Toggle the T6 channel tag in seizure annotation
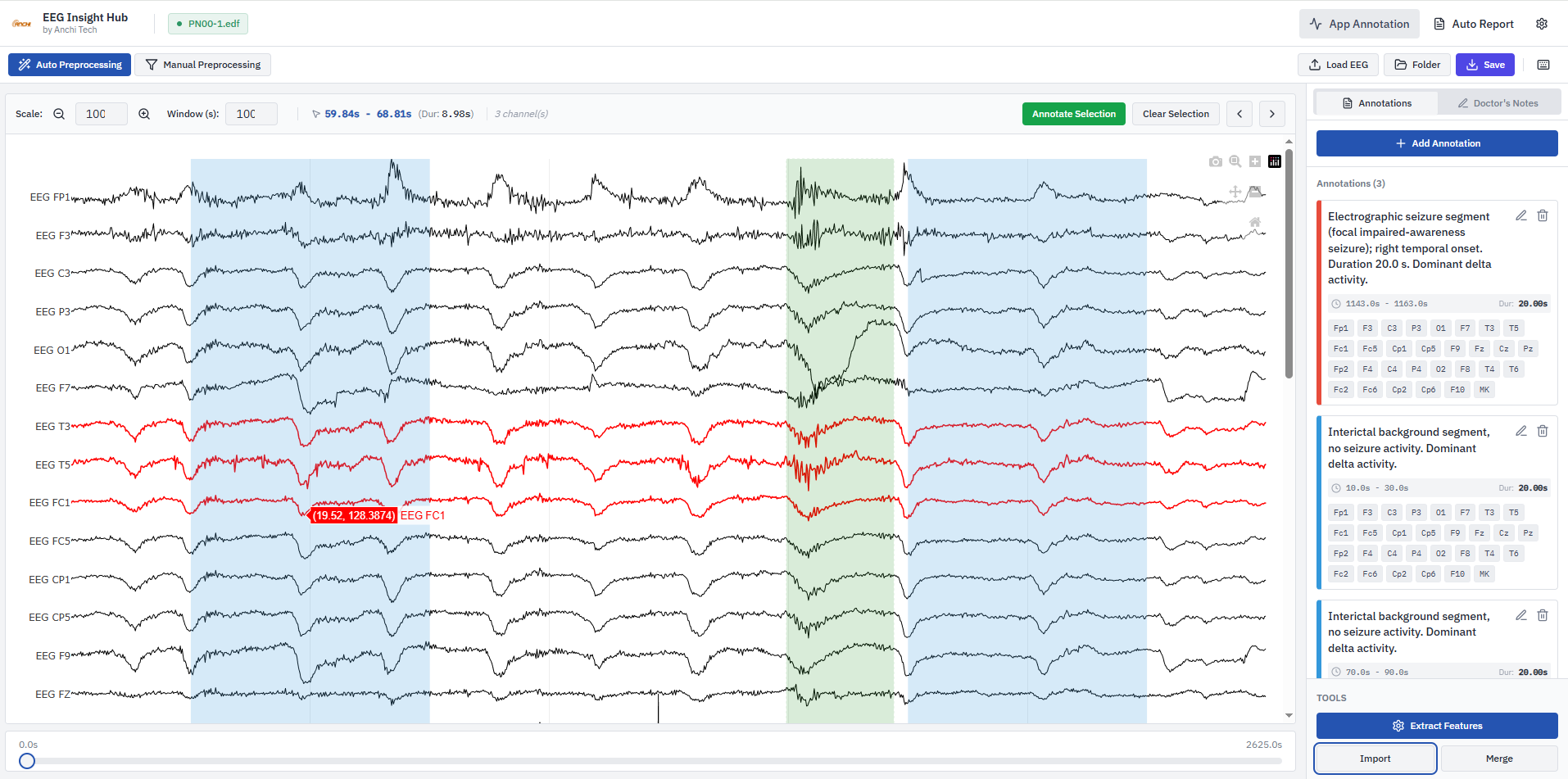Viewport: 1568px width, 779px height. [x=1513, y=369]
